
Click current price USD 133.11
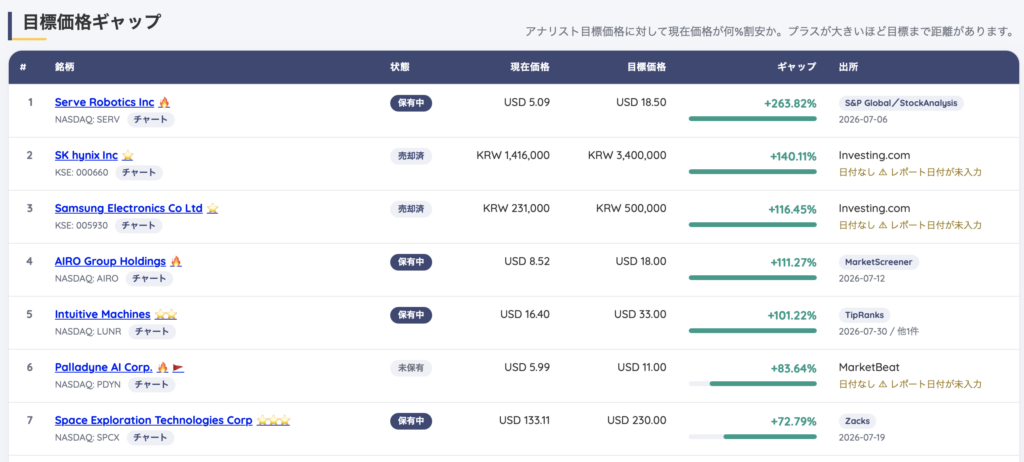[x=524, y=420]
